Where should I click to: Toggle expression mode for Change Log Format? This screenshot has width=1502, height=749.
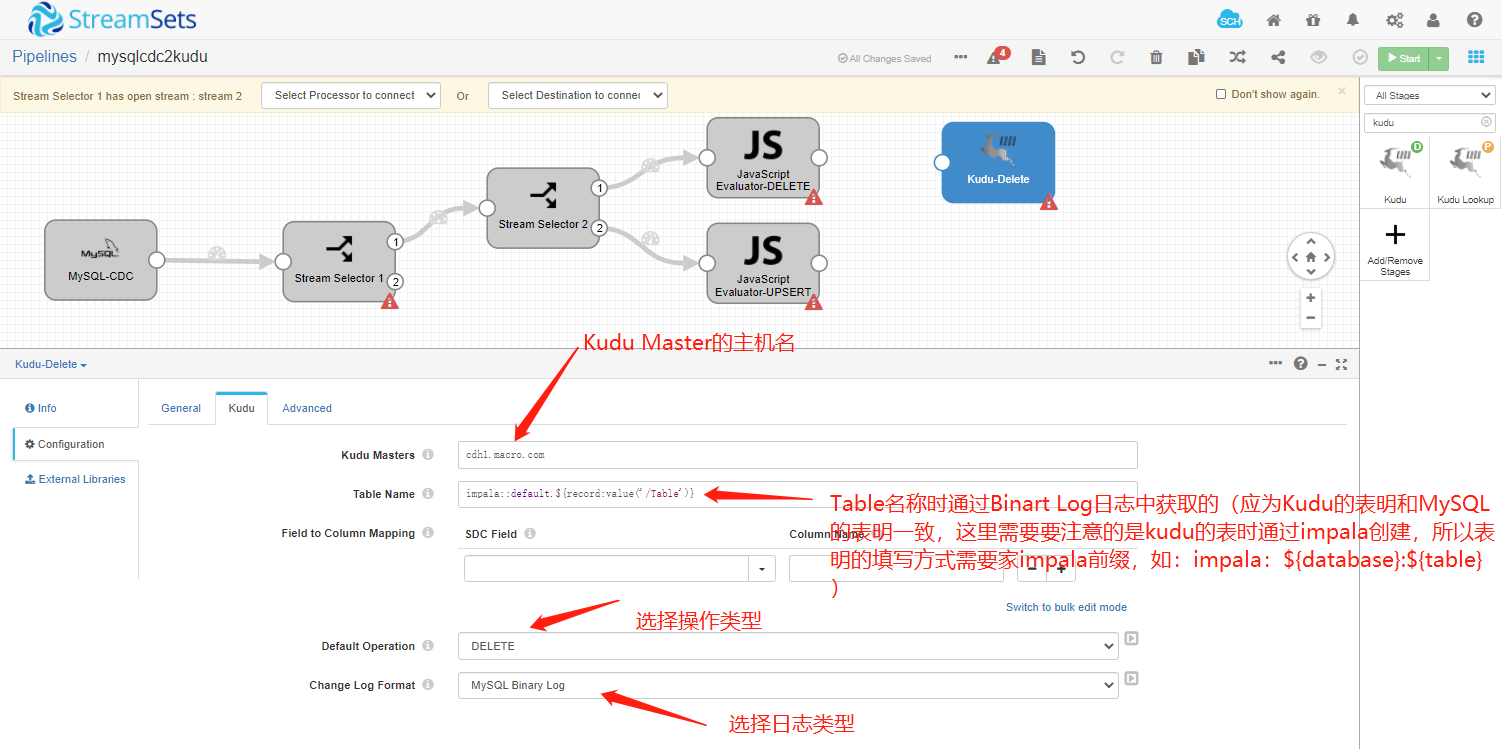[1132, 678]
